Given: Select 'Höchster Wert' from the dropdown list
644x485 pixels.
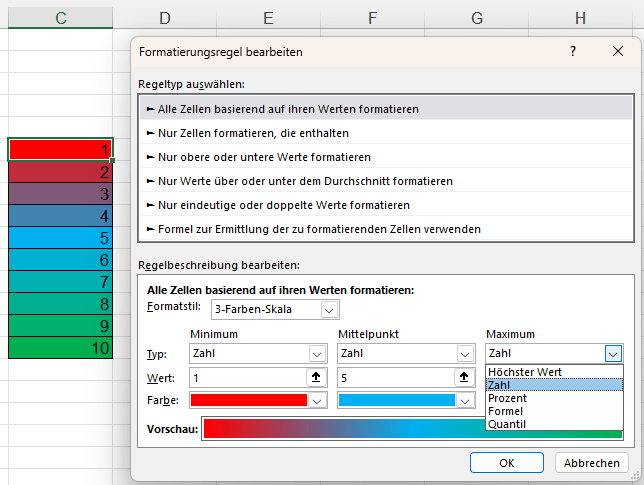Looking at the screenshot, I should [525, 372].
